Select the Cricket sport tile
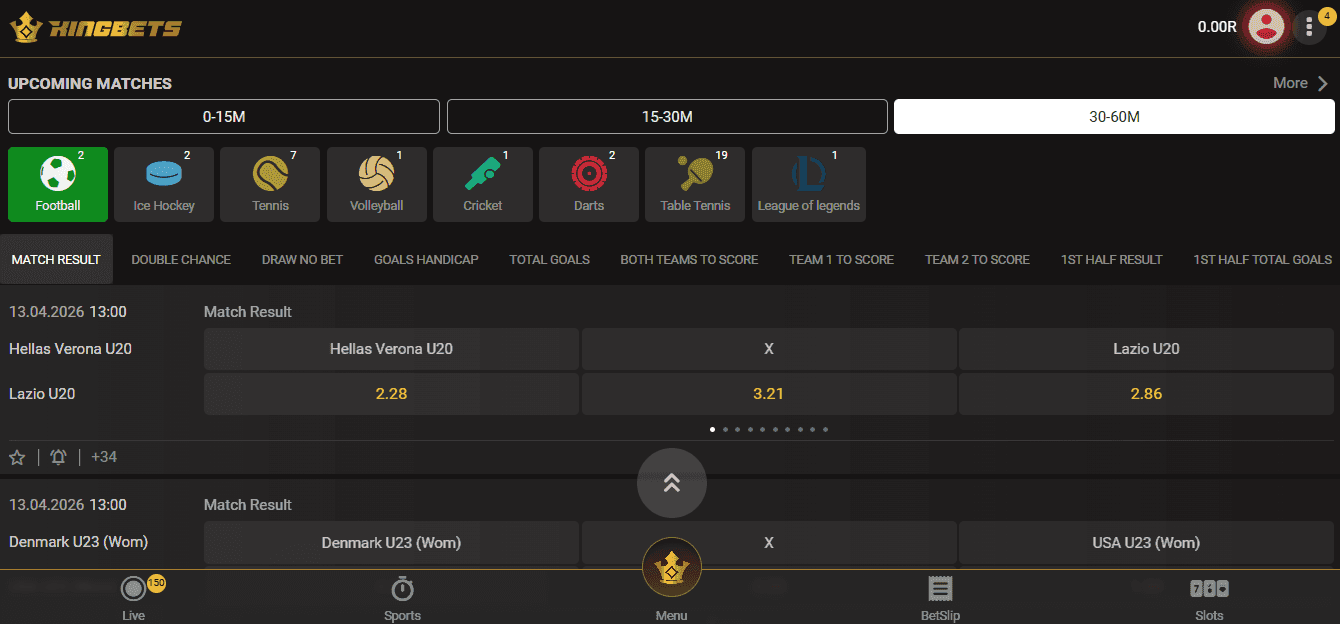 (x=483, y=184)
